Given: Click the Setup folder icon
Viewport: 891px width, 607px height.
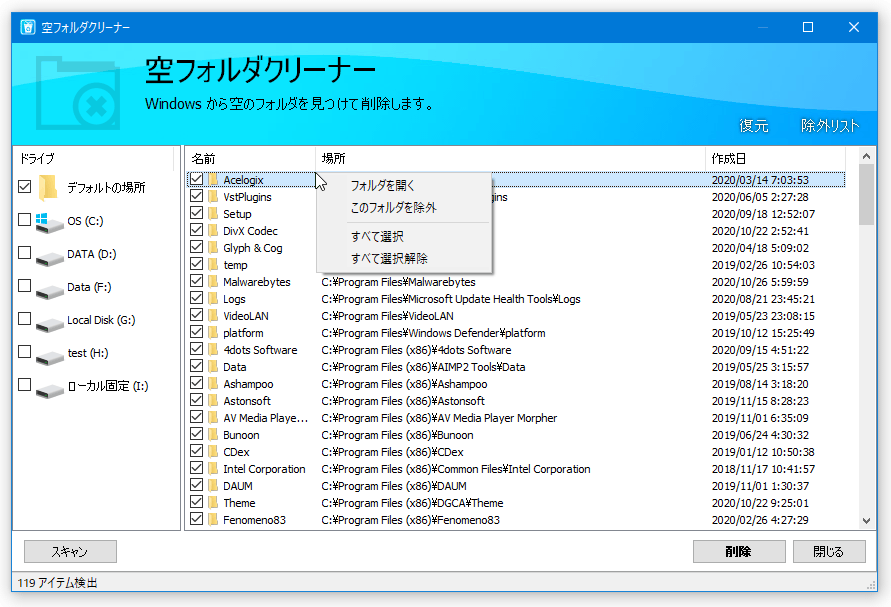Looking at the screenshot, I should 213,214.
